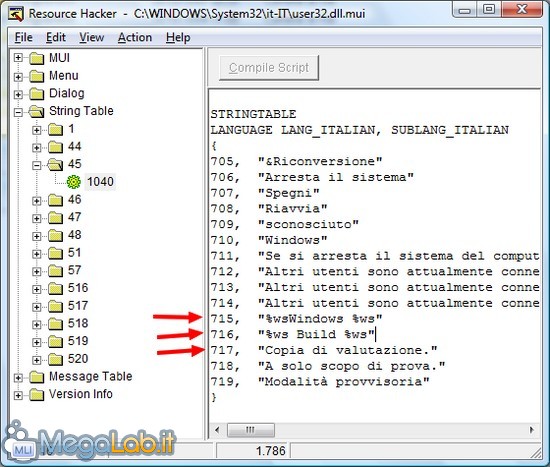550x467 pixels.
Task: Click the horizontal scrollbar right arrow
Action: tap(532, 430)
